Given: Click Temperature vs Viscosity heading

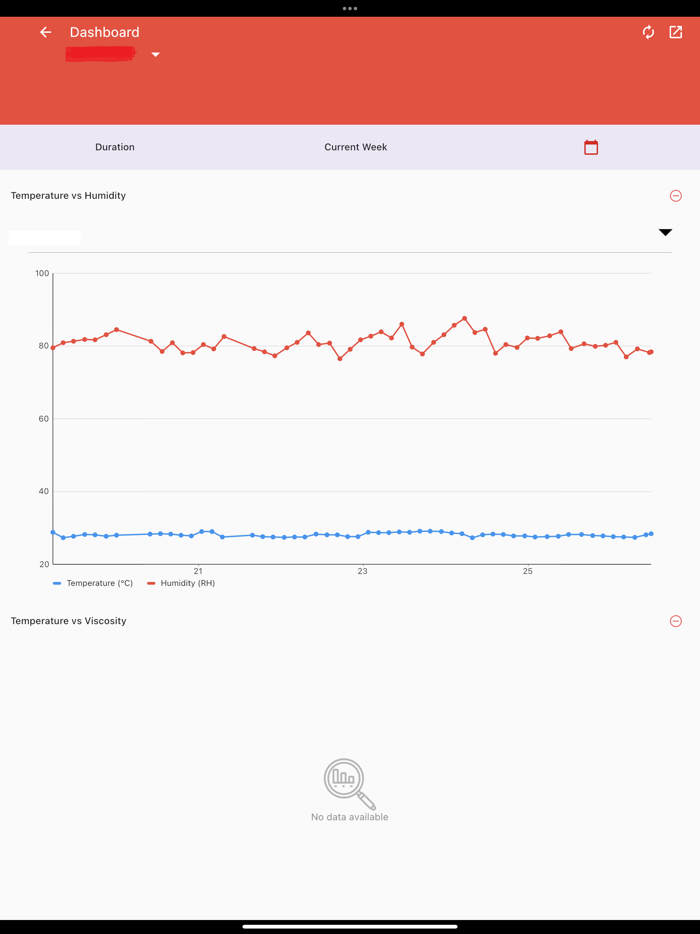Looking at the screenshot, I should click(x=69, y=621).
